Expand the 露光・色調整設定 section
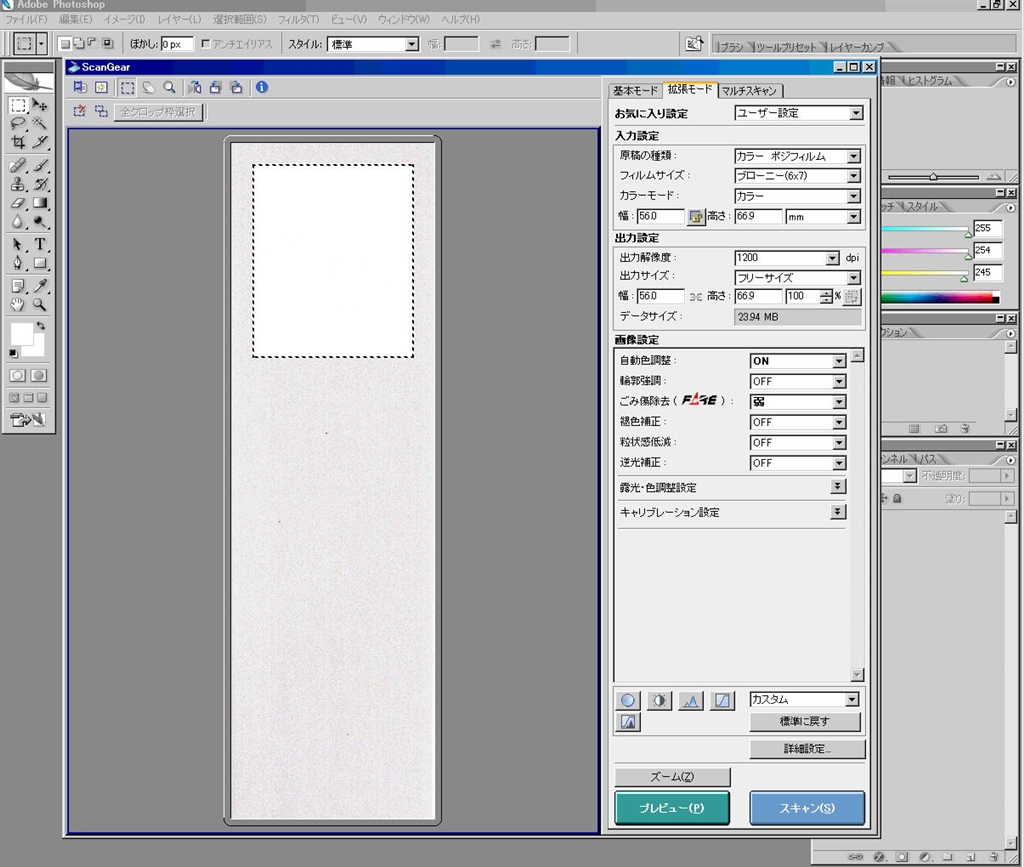Viewport: 1024px width, 867px height. tap(838, 487)
